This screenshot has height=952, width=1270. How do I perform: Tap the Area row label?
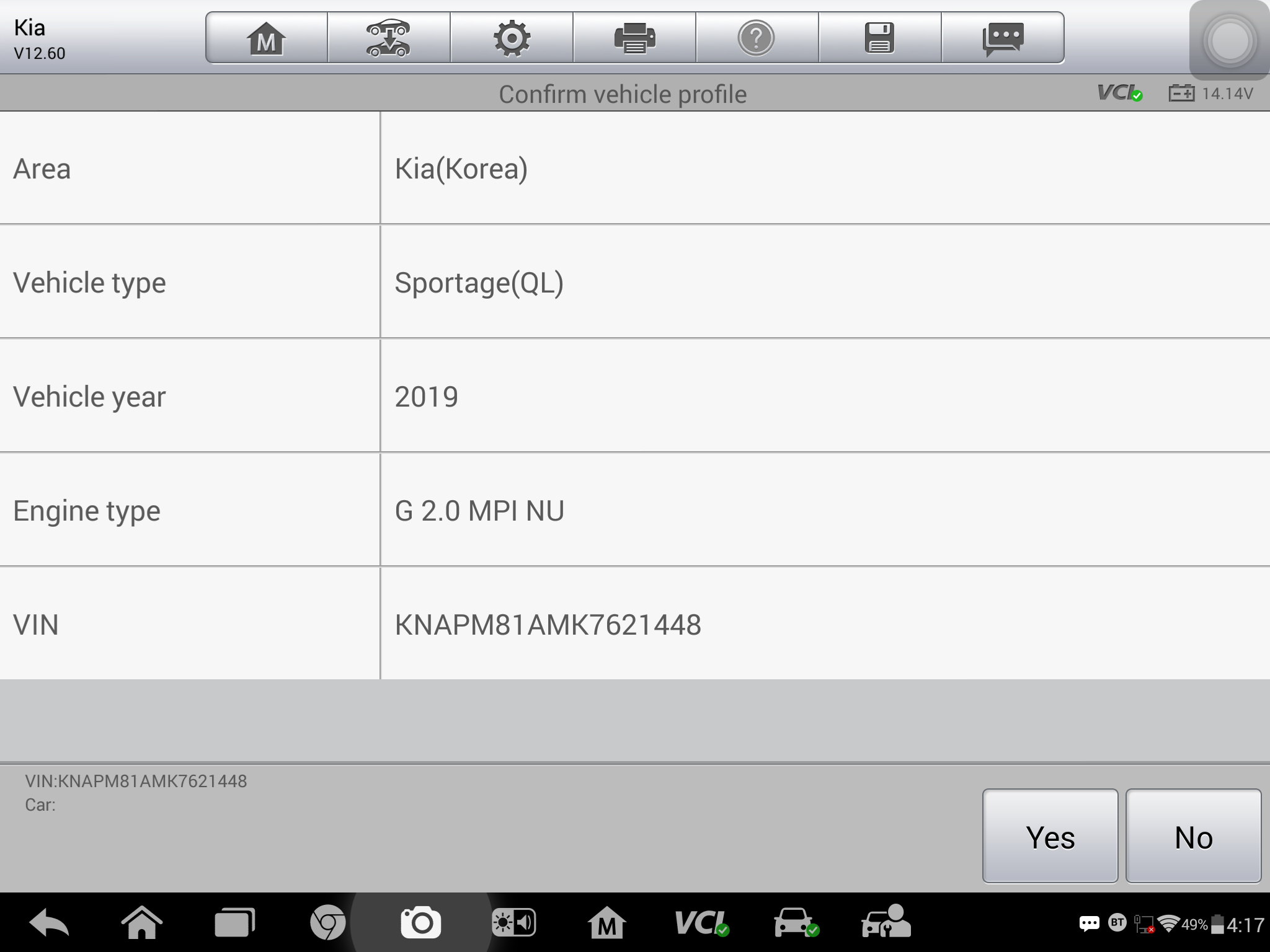tap(42, 169)
